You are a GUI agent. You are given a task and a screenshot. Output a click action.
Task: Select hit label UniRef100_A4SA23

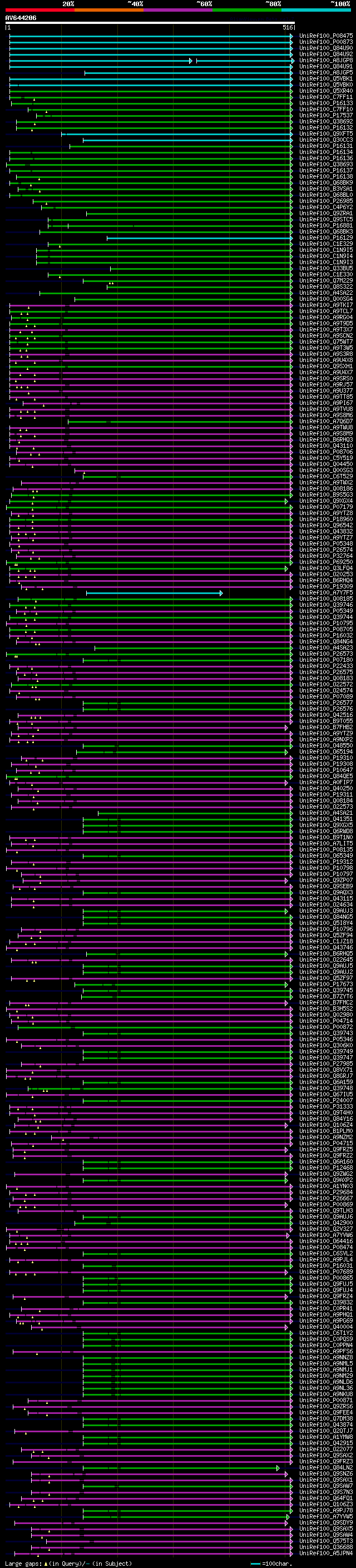pos(325,647)
